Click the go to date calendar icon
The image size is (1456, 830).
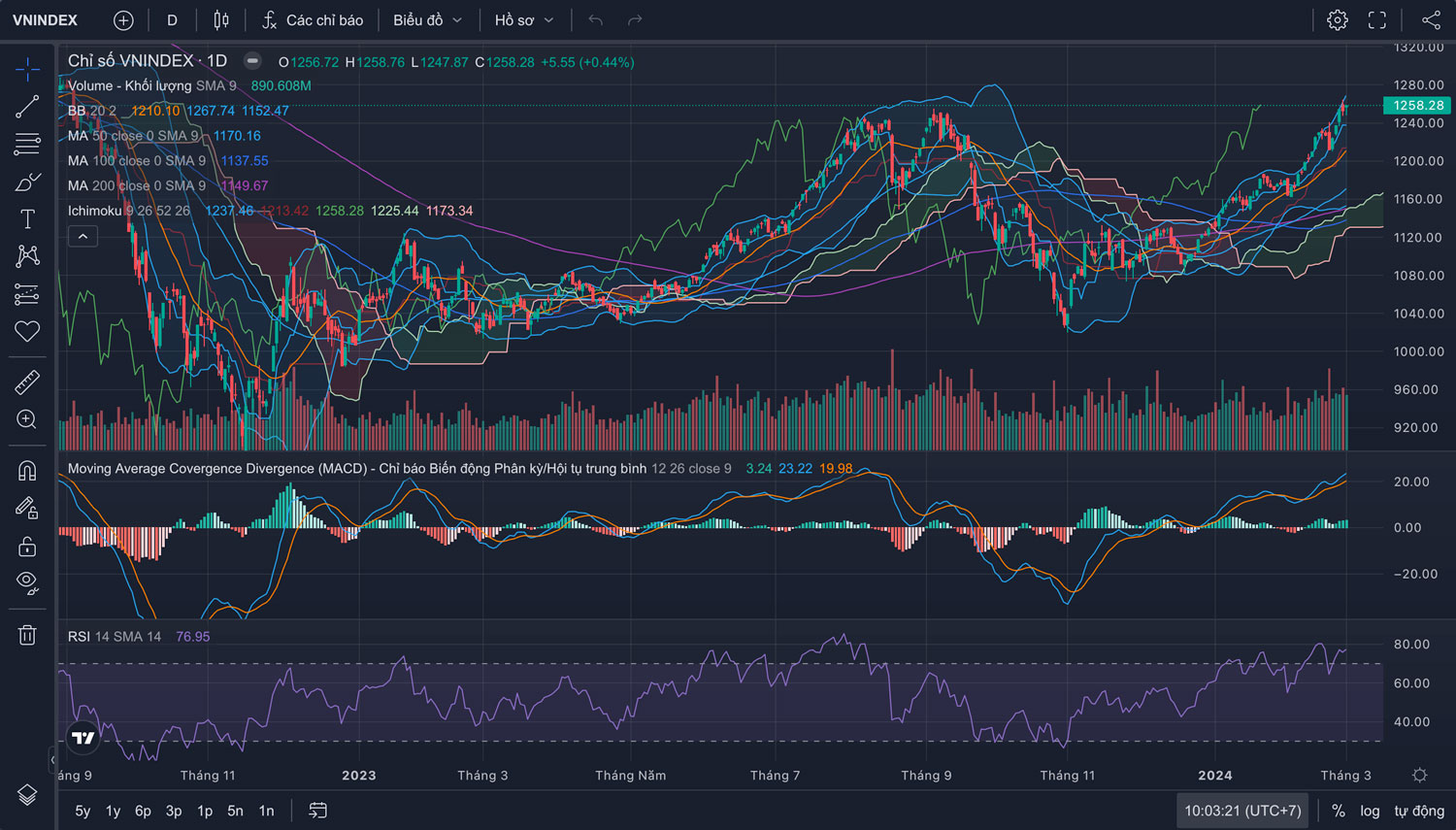pyautogui.click(x=317, y=811)
